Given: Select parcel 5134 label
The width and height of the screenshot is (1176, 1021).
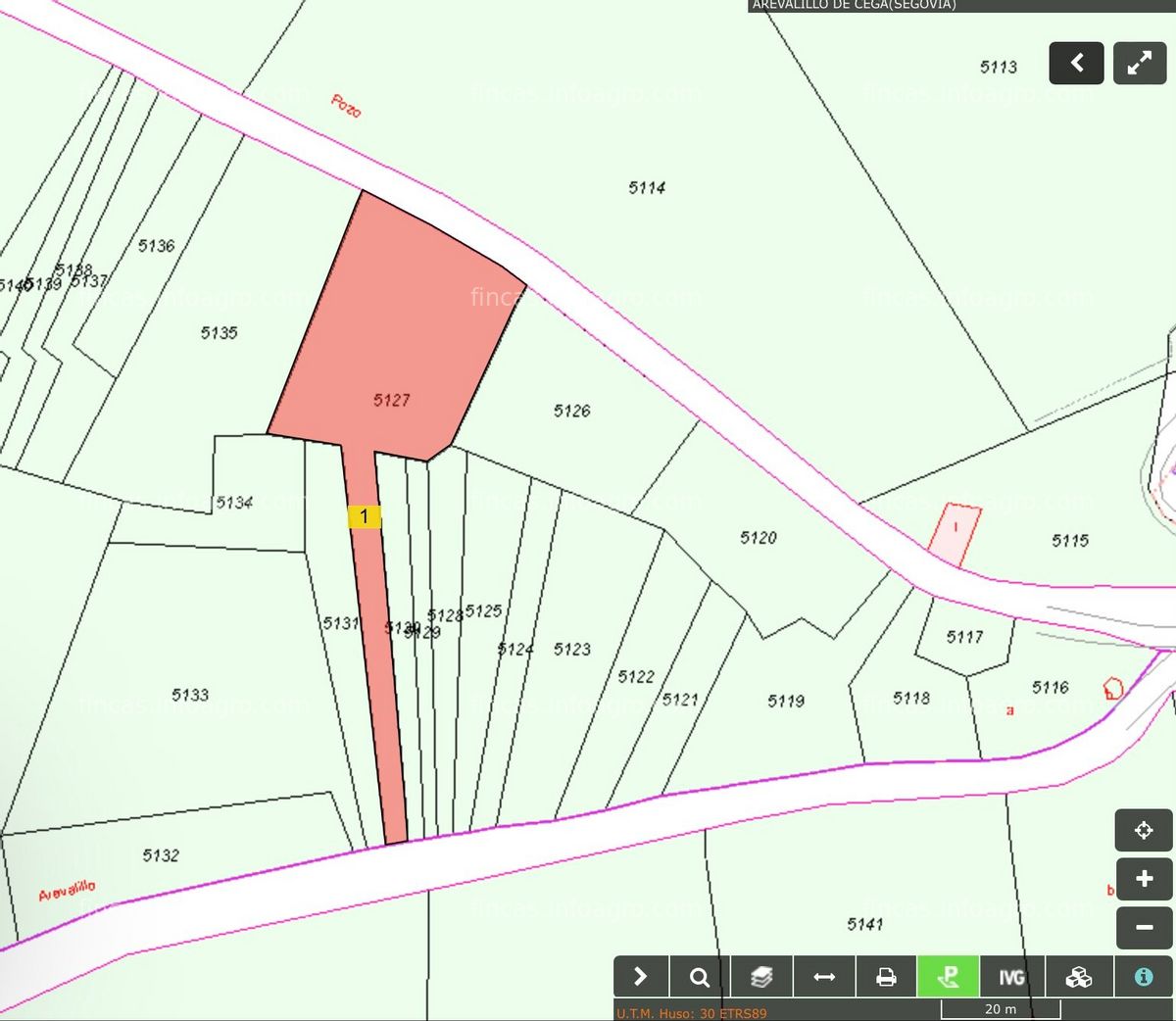Looking at the screenshot, I should [234, 503].
